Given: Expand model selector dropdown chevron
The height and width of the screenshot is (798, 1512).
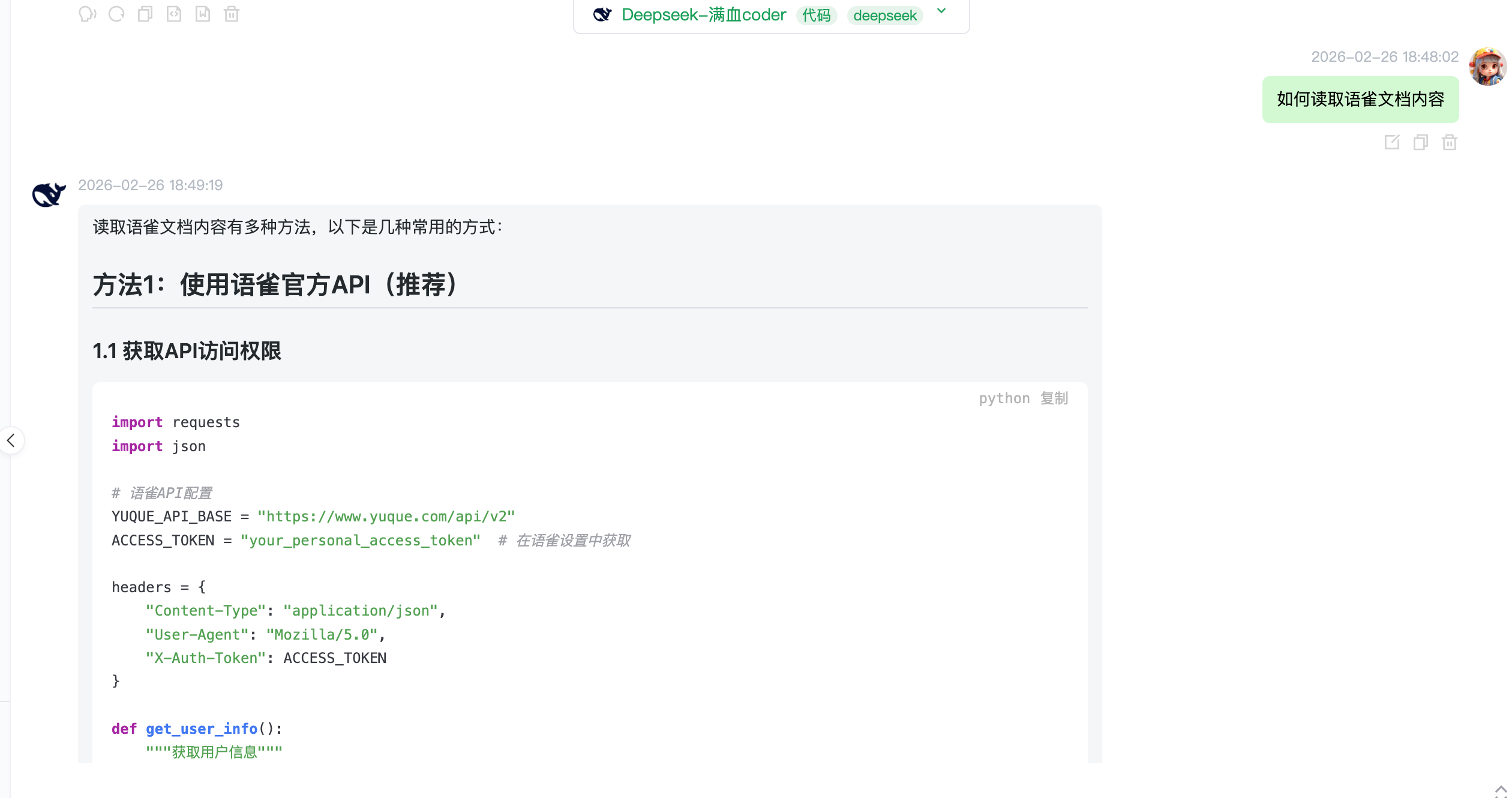Looking at the screenshot, I should coord(941,11).
